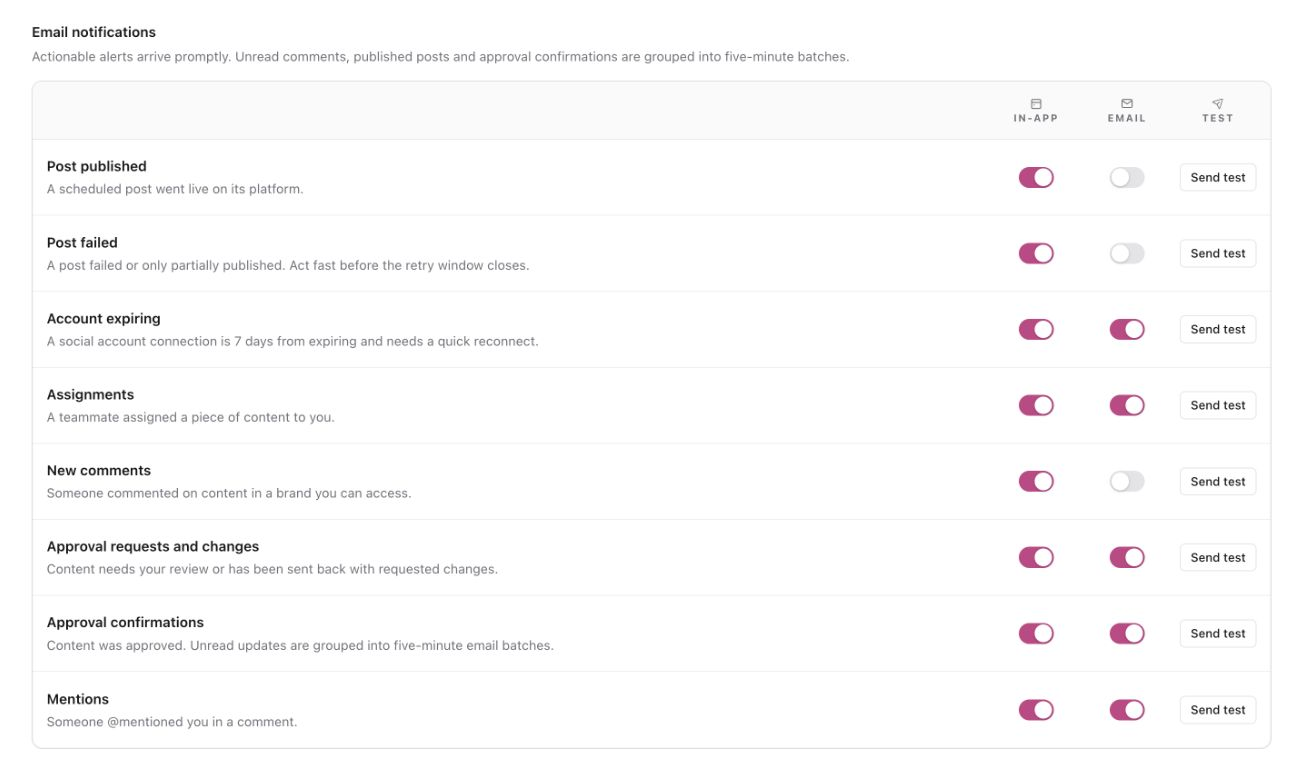The height and width of the screenshot is (777, 1304).
Task: Click the Approval requests and changes title
Action: click(x=153, y=546)
